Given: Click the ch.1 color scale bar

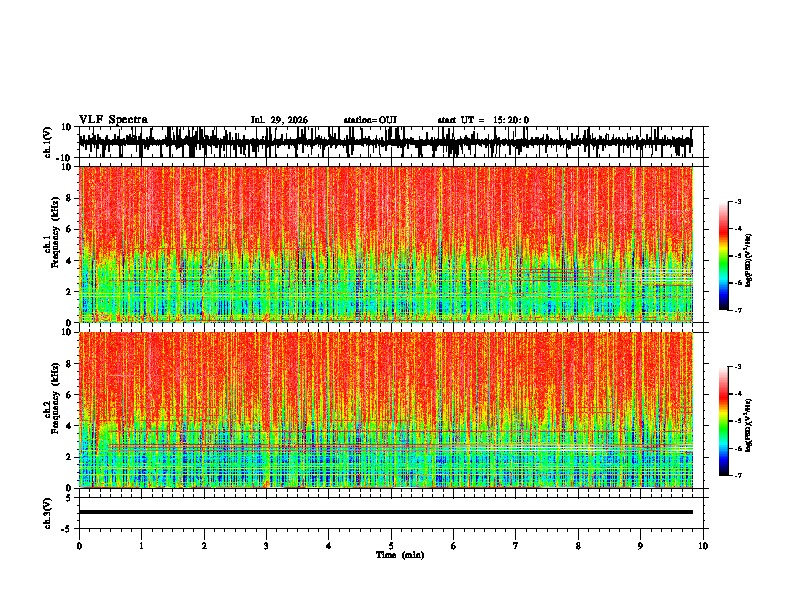Looking at the screenshot, I should [723, 256].
